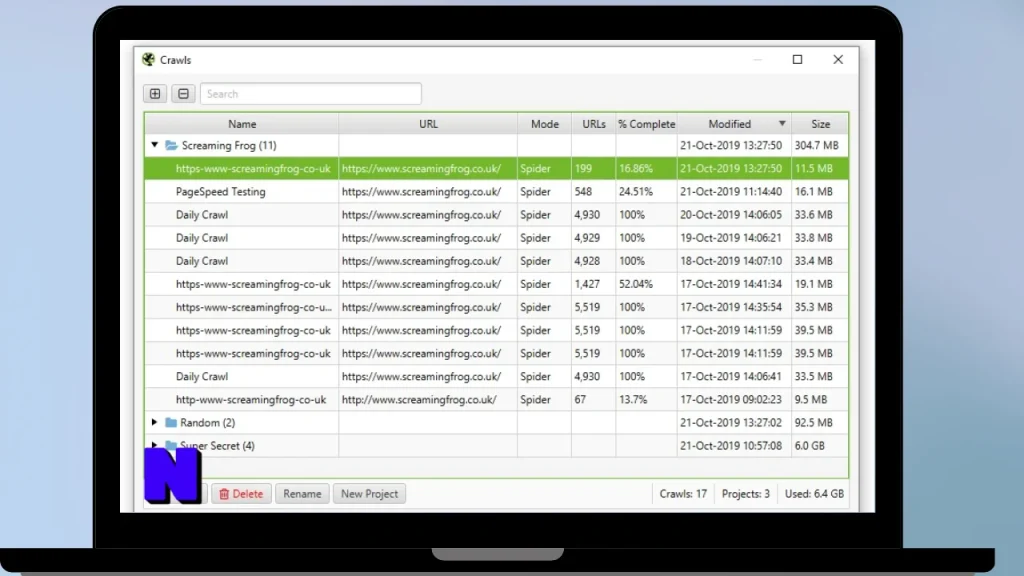This screenshot has width=1024, height=576.
Task: Select the http-www-screamingfrog-co-uk crawl name
Action: click(251, 400)
